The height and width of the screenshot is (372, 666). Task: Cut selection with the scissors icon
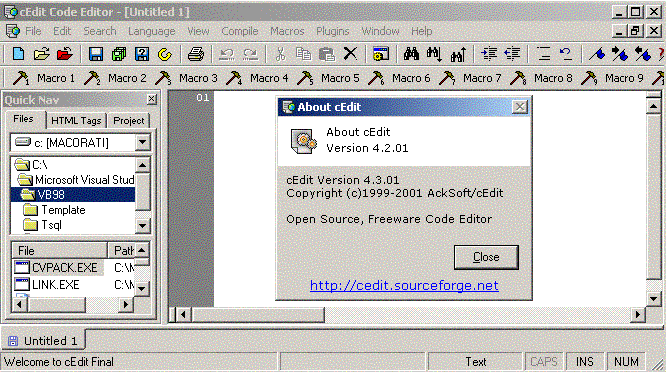tap(280, 54)
